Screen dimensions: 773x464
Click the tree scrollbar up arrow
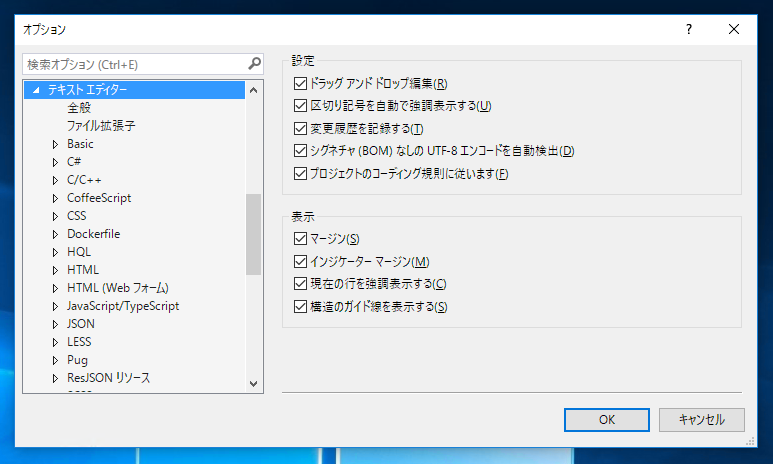point(254,90)
